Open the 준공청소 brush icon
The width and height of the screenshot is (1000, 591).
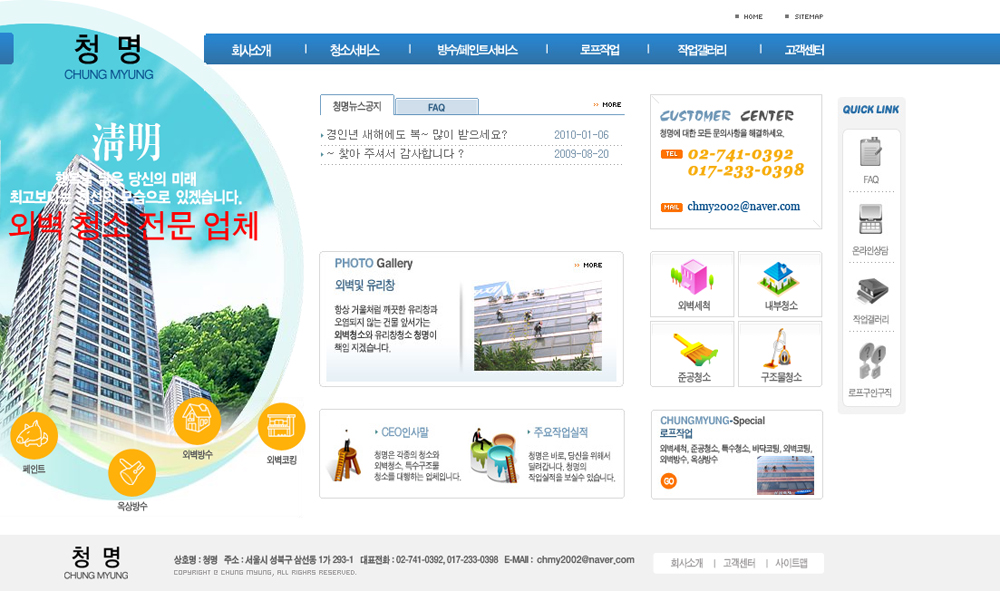point(693,350)
